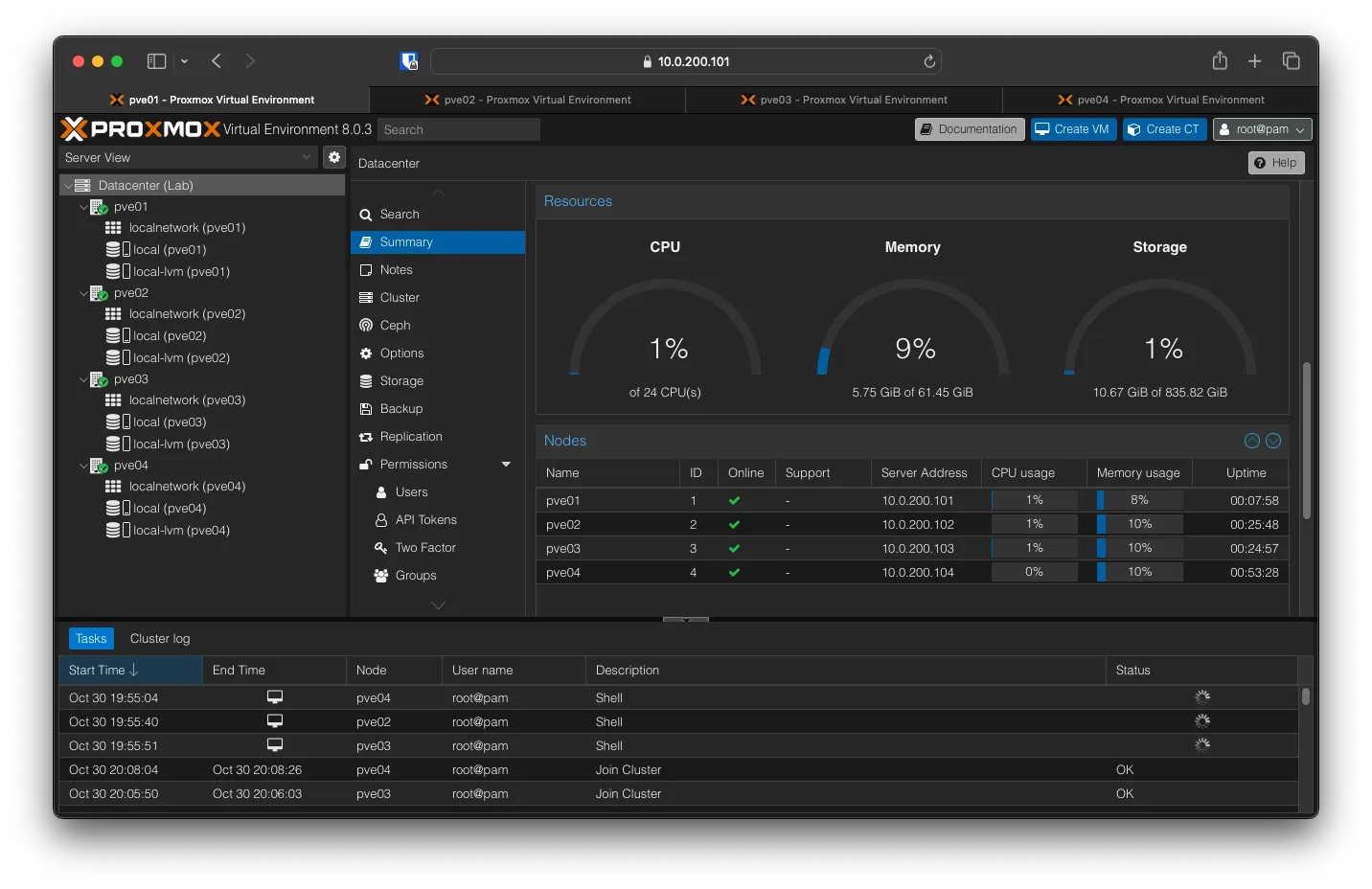The width and height of the screenshot is (1372, 889).
Task: Open a new tab with plus icon
Action: (1255, 61)
